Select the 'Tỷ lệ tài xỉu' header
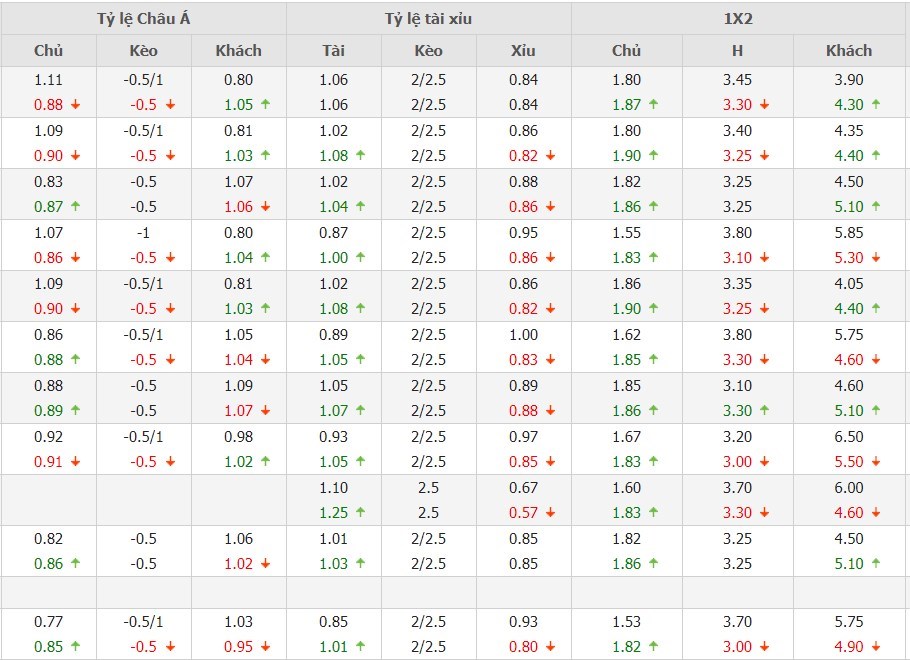Viewport: 910px width, 660px height. click(428, 17)
